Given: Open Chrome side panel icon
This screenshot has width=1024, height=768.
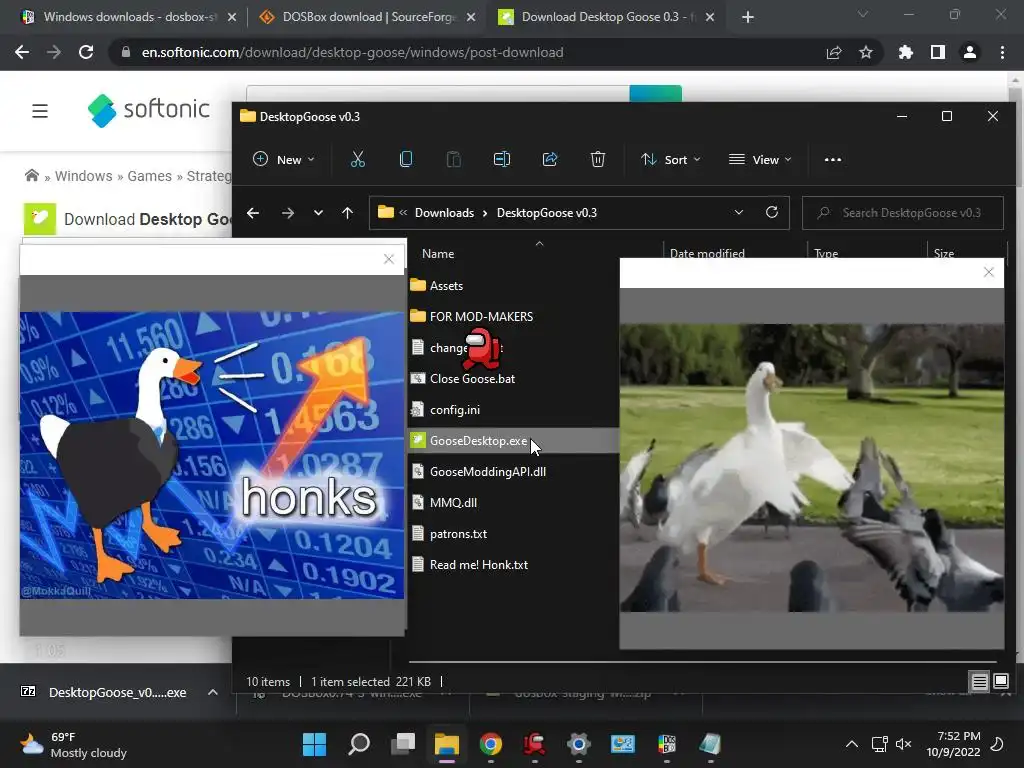Looking at the screenshot, I should pyautogui.click(x=938, y=52).
